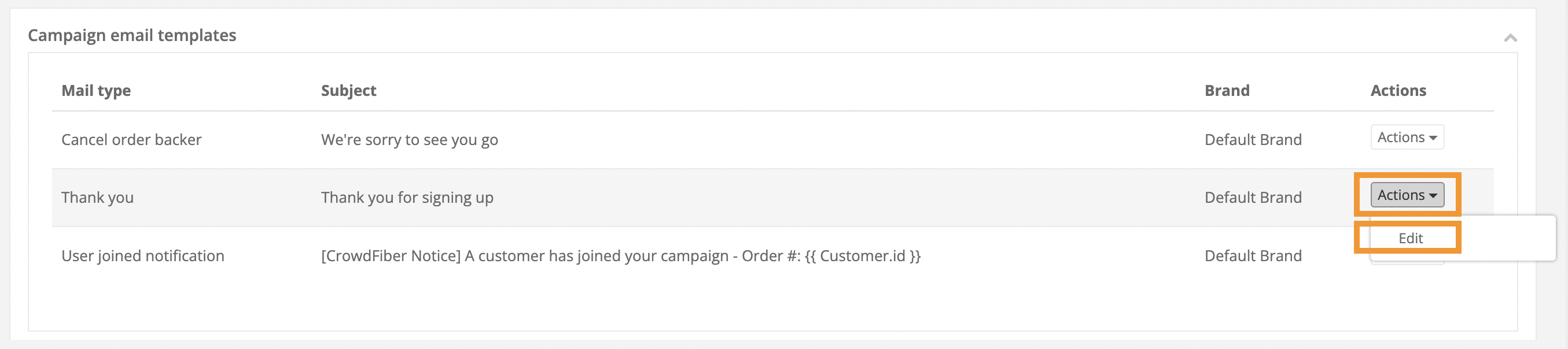1568x349 pixels.
Task: Click the CrowdFiber Notice subject text
Action: [x=620, y=256]
